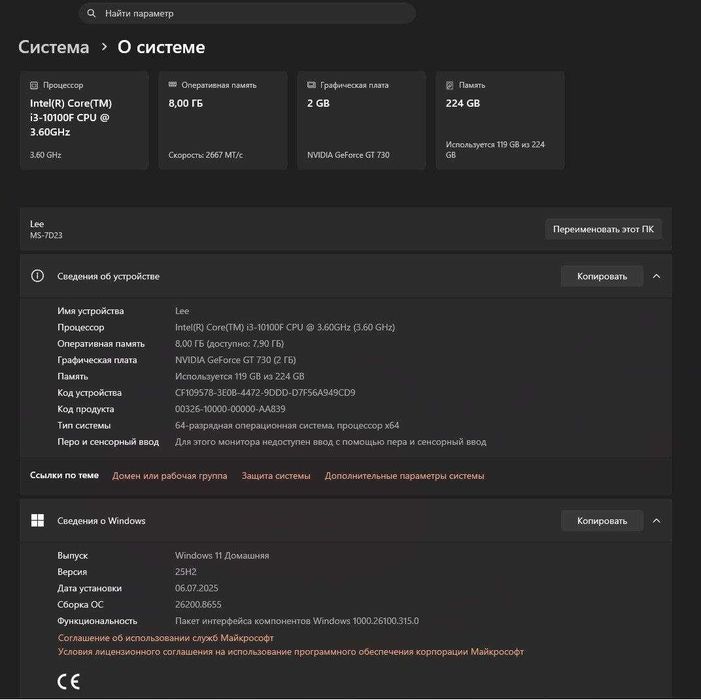Viewport: 701px width, 700px height.
Task: Click 3.60 GHz caption in processor card
Action: 46,155
